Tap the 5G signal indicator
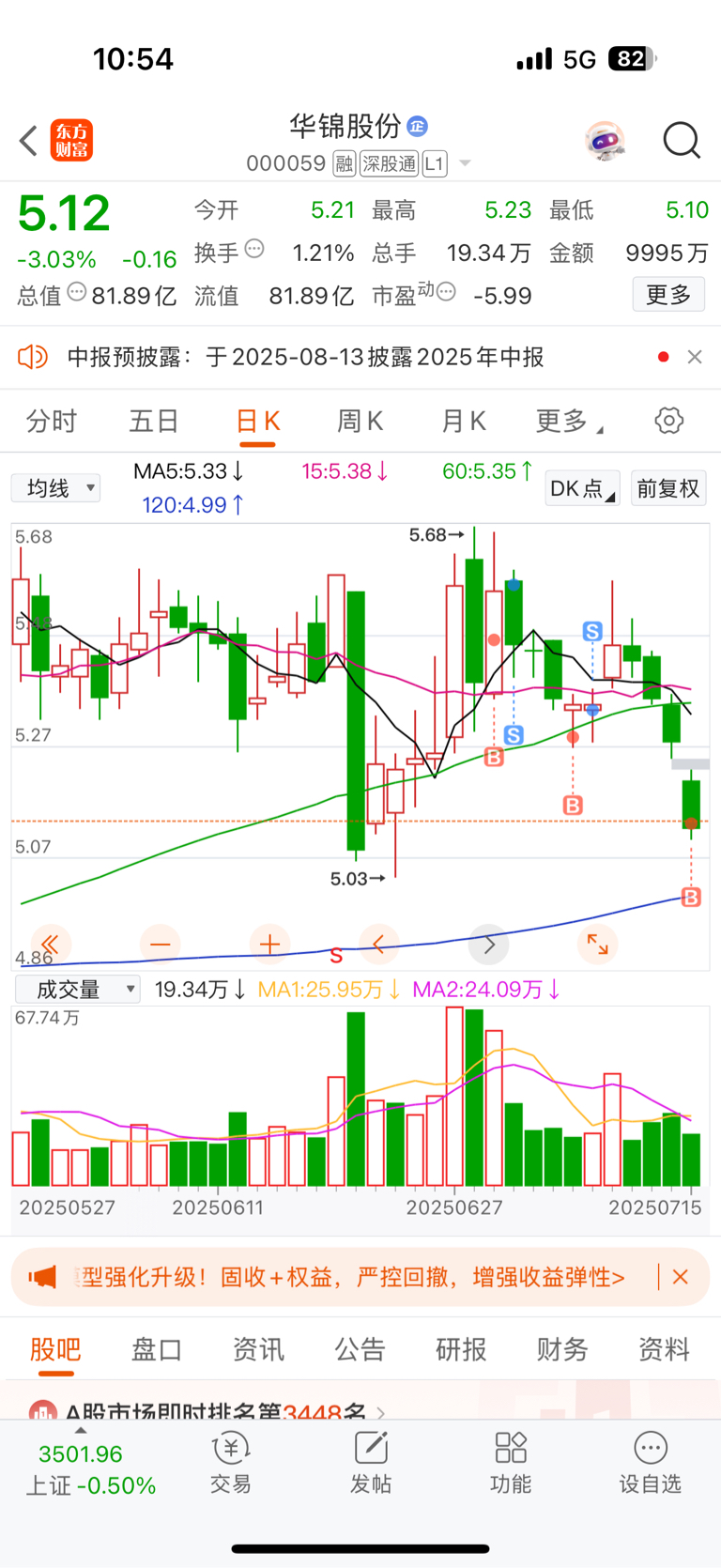Viewport: 721px width, 1568px height. point(580,60)
